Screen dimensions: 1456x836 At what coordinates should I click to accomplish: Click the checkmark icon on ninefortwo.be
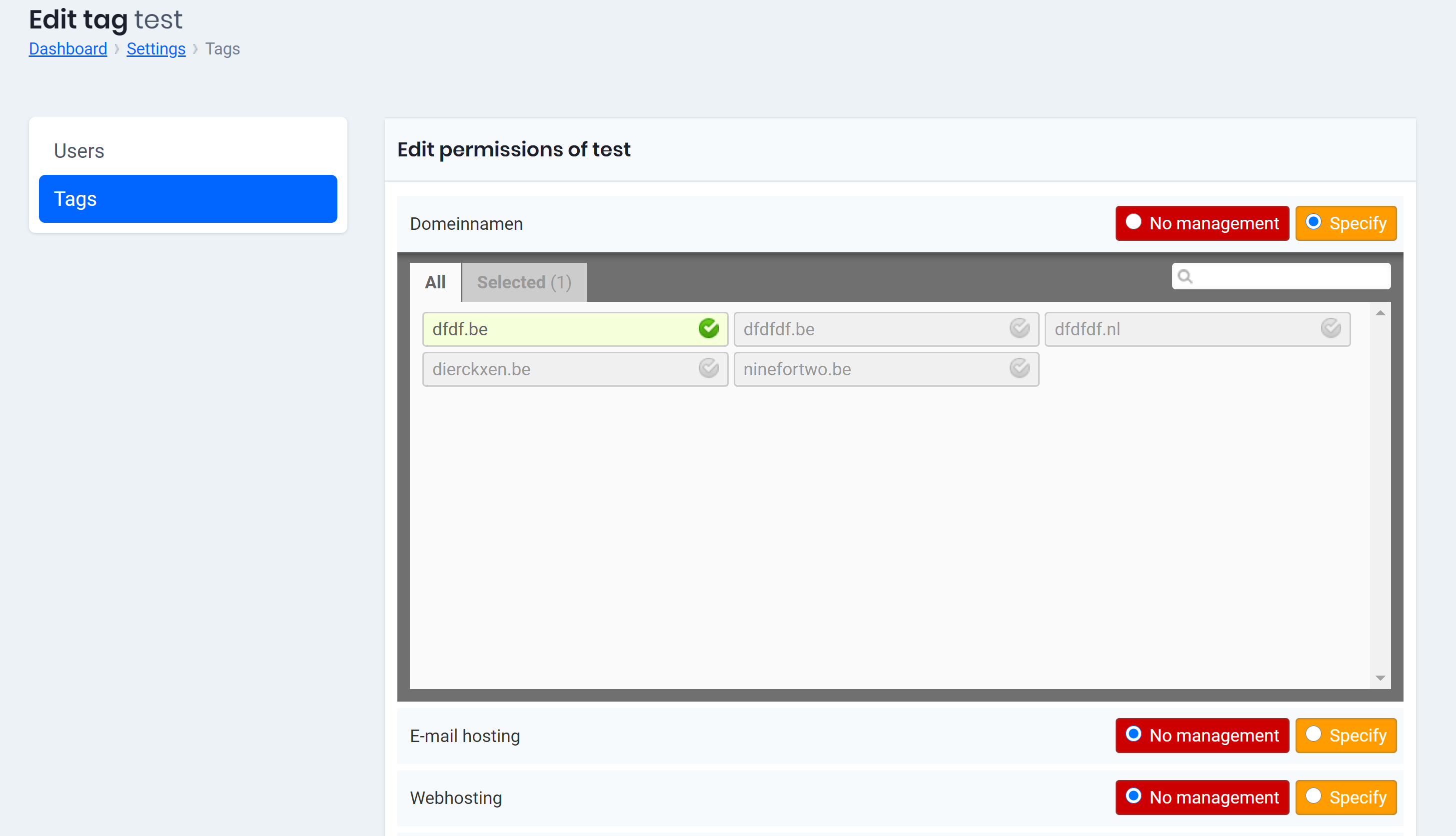pos(1019,369)
